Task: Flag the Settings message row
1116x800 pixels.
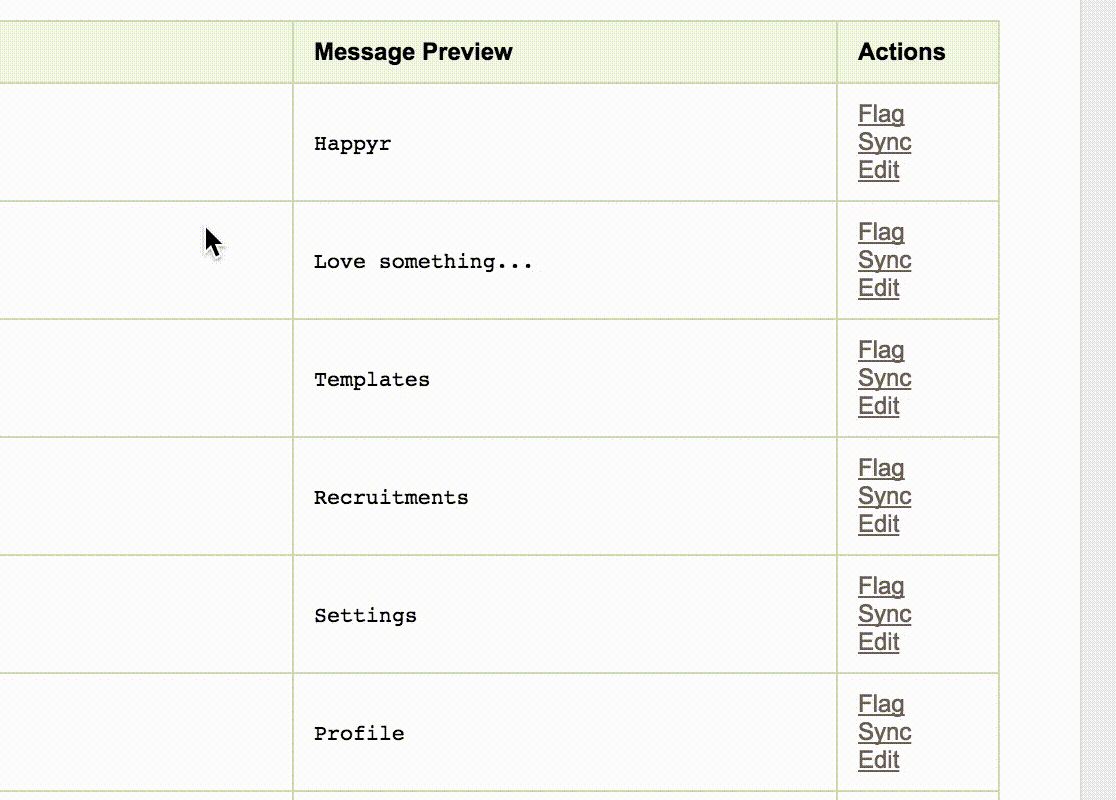Action: 880,587
